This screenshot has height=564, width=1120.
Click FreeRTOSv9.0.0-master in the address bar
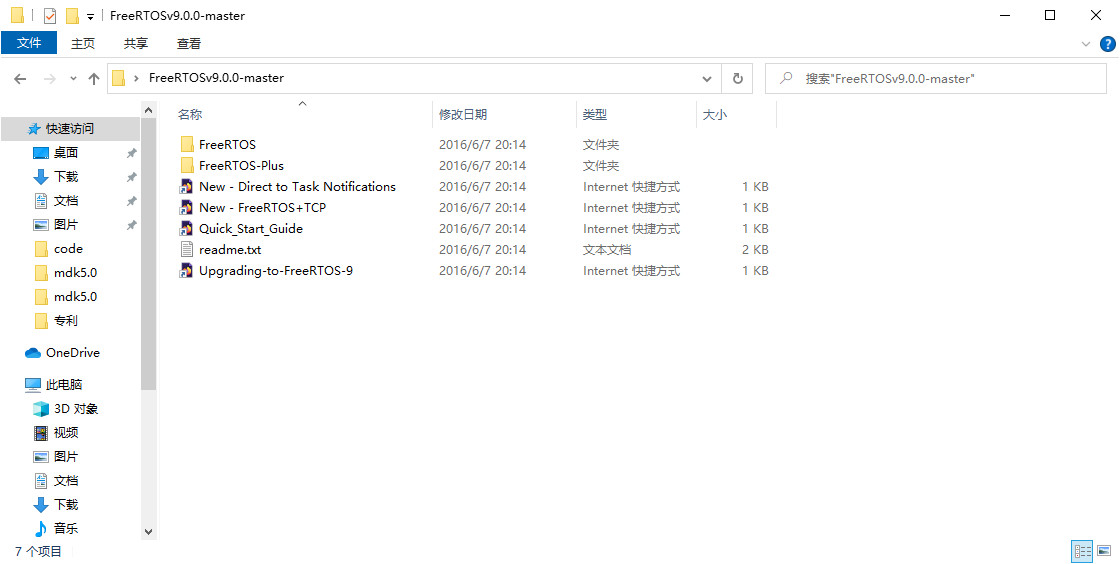(x=216, y=79)
